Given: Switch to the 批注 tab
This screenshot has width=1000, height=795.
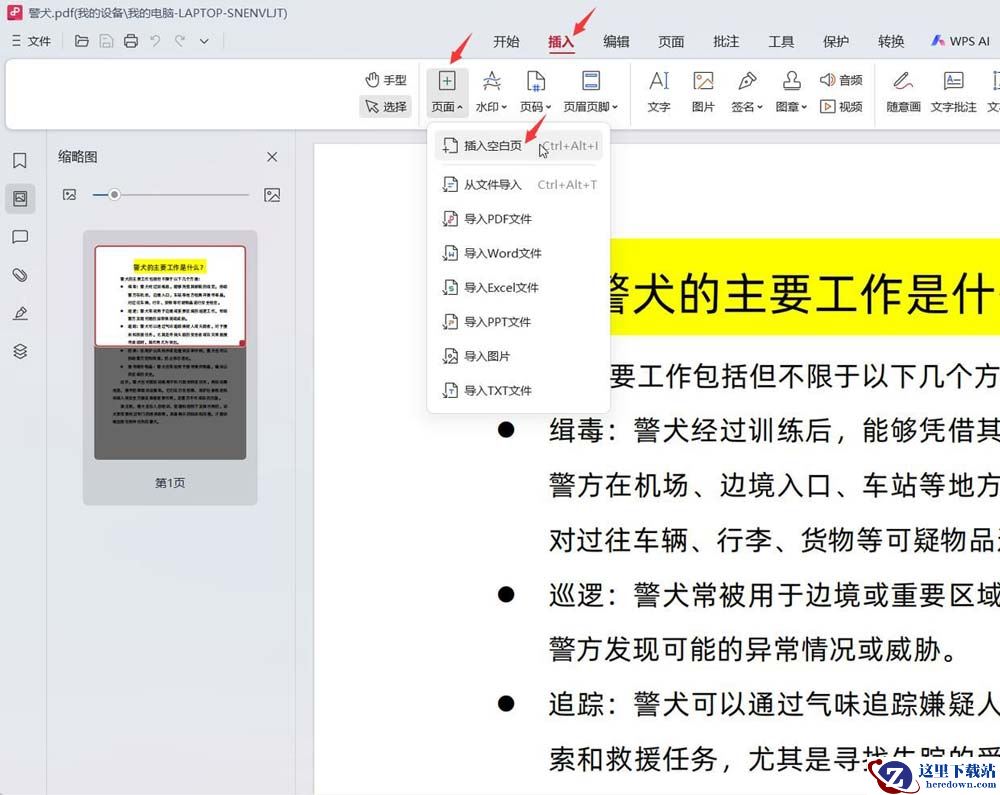Looking at the screenshot, I should click(726, 41).
